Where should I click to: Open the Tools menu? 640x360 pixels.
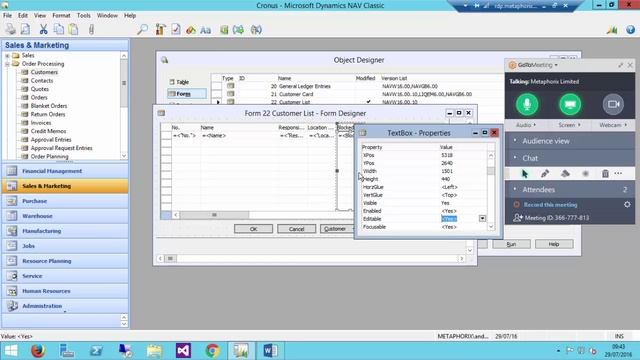(x=84, y=16)
